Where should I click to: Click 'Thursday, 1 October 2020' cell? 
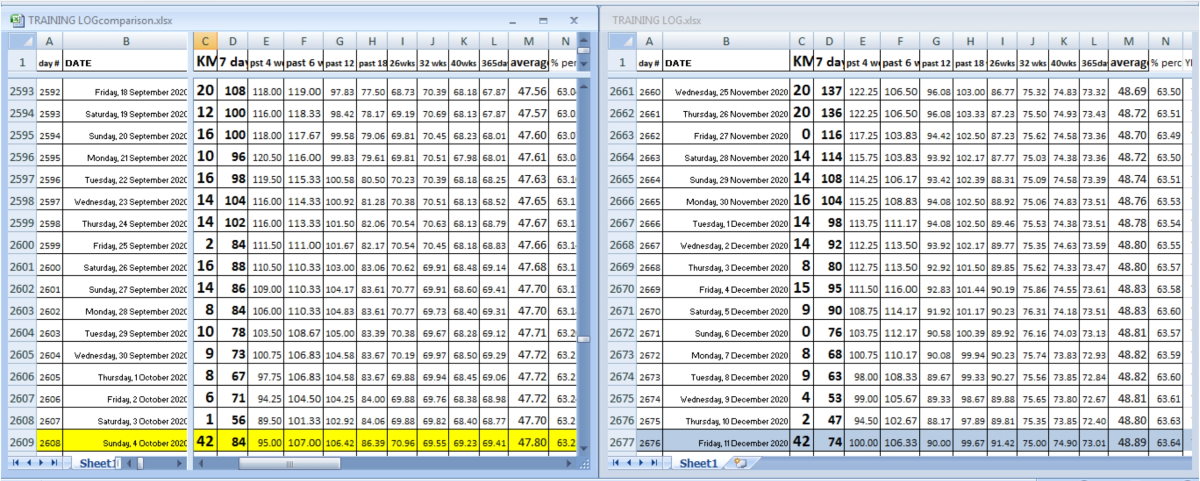coord(125,376)
